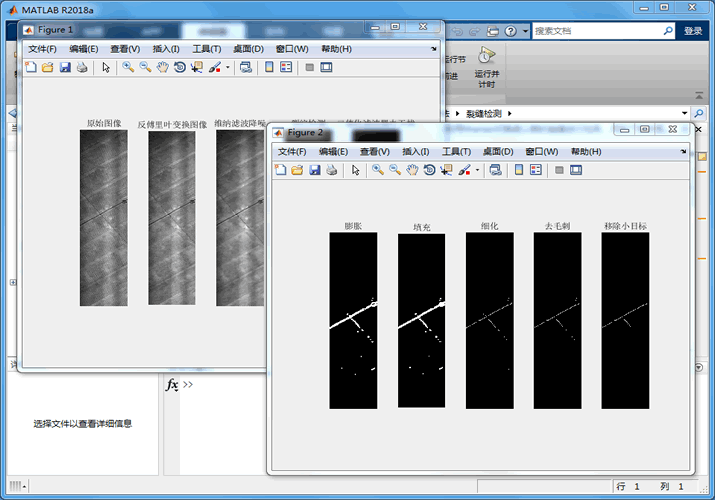Viewport: 715px width, 500px height.
Task: Expand the Brush tool color dropdown in Figure 2
Action: pyautogui.click(x=478, y=170)
